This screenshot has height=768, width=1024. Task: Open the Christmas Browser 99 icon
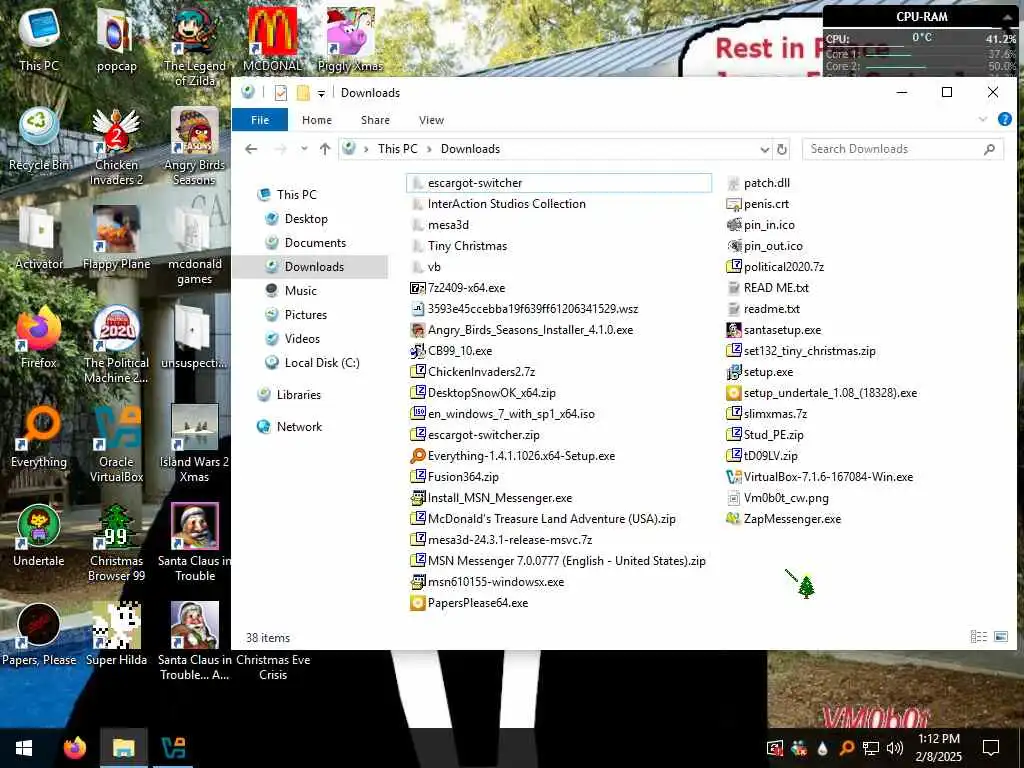tap(116, 543)
